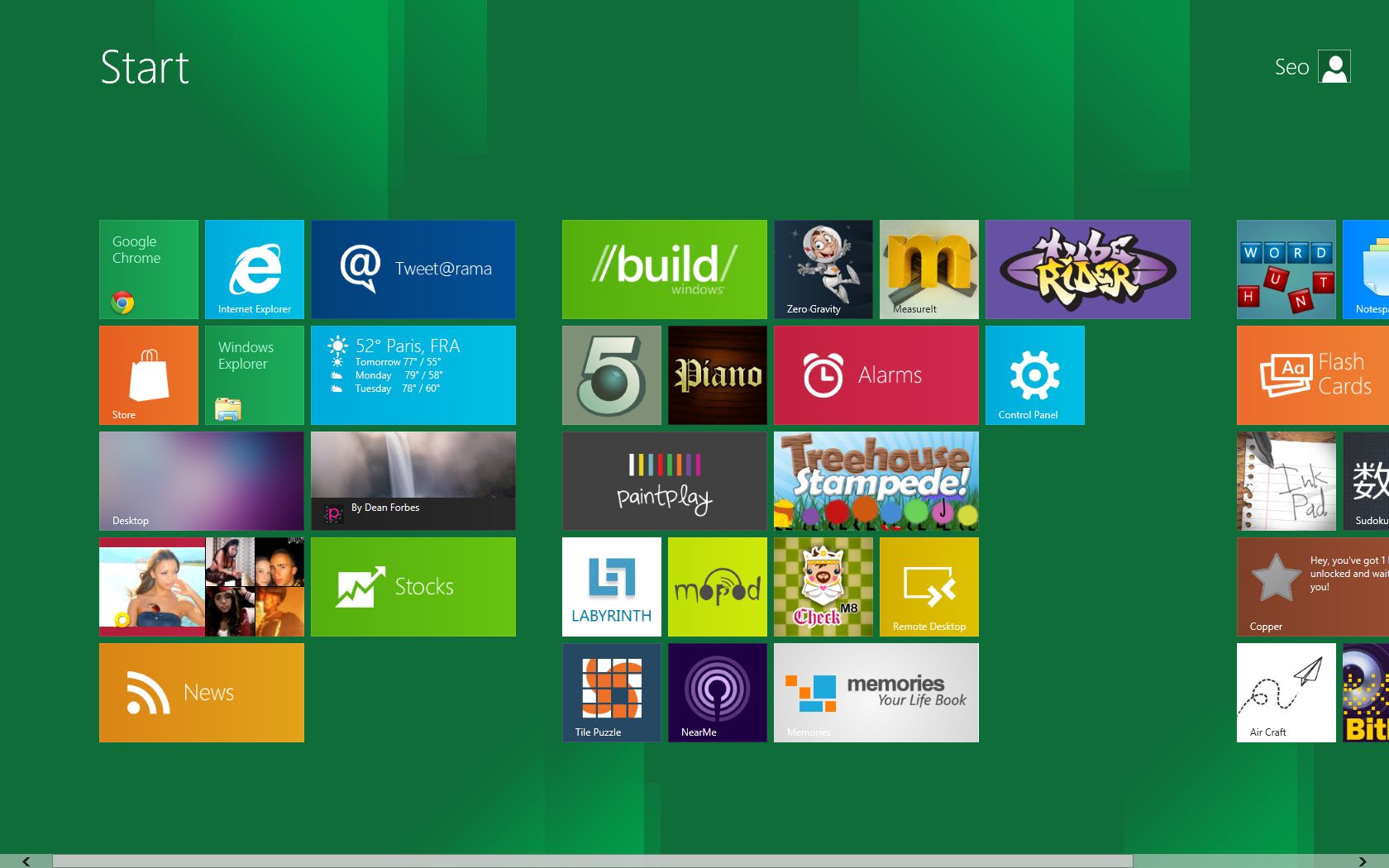This screenshot has width=1389, height=868.
Task: Open the Control Panel tile
Action: [x=1035, y=375]
